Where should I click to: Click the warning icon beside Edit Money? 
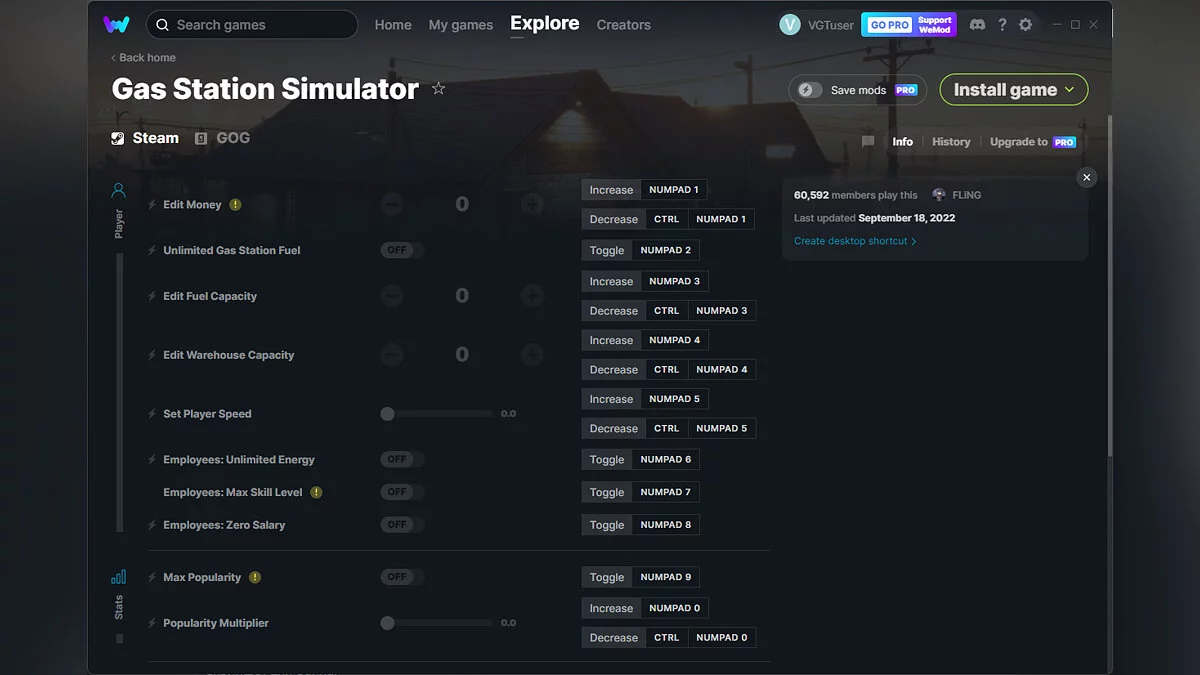click(x=236, y=204)
